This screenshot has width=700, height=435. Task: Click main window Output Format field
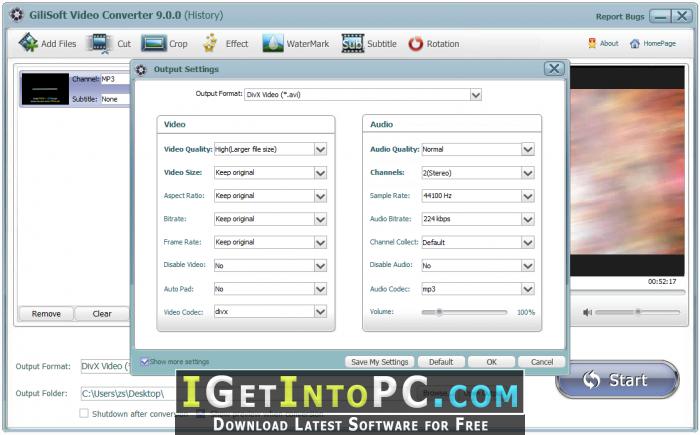coord(105,366)
